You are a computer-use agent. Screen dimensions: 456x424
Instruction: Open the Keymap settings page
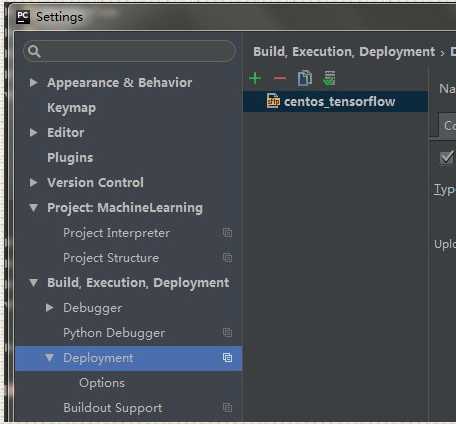(71, 108)
